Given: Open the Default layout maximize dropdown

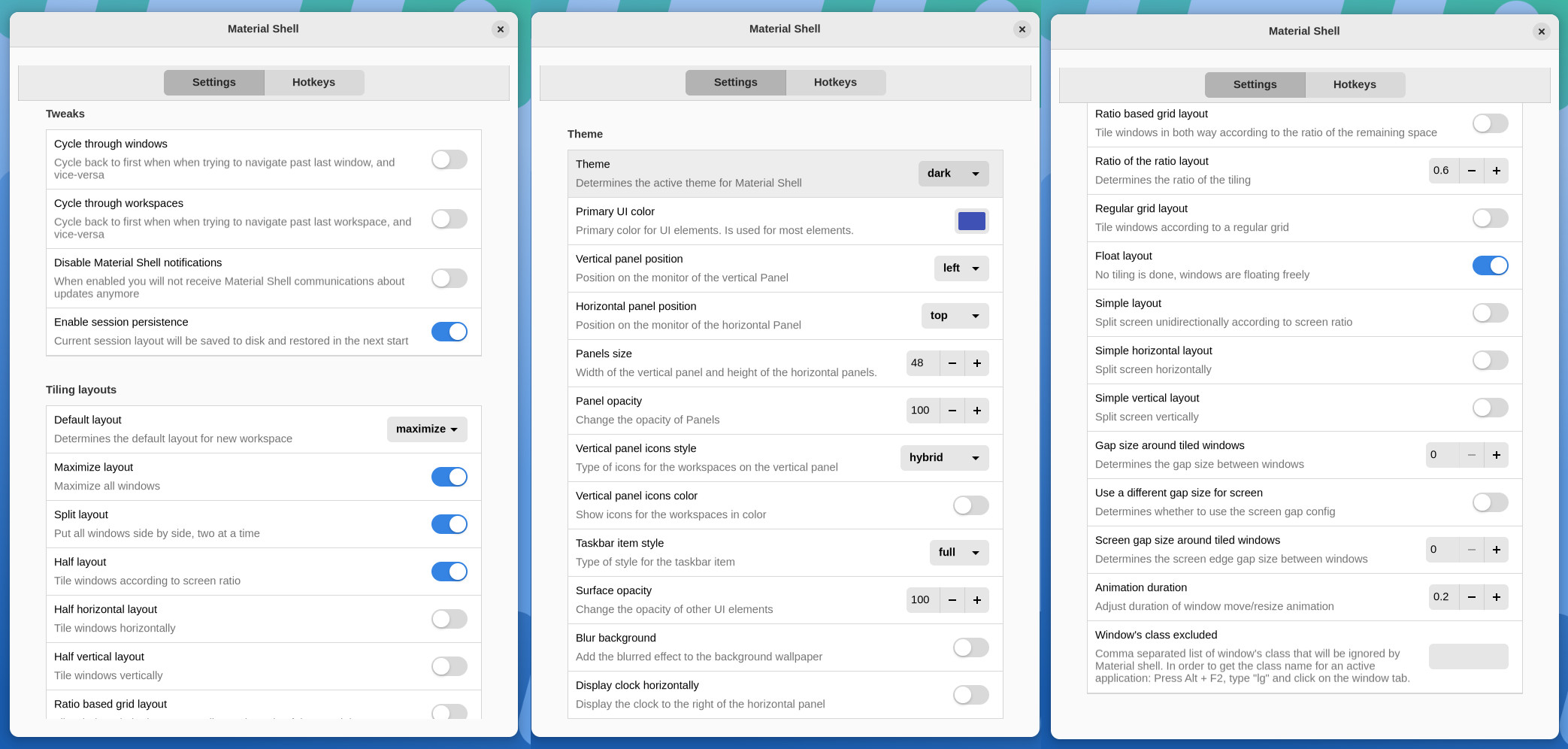Looking at the screenshot, I should [x=427, y=429].
